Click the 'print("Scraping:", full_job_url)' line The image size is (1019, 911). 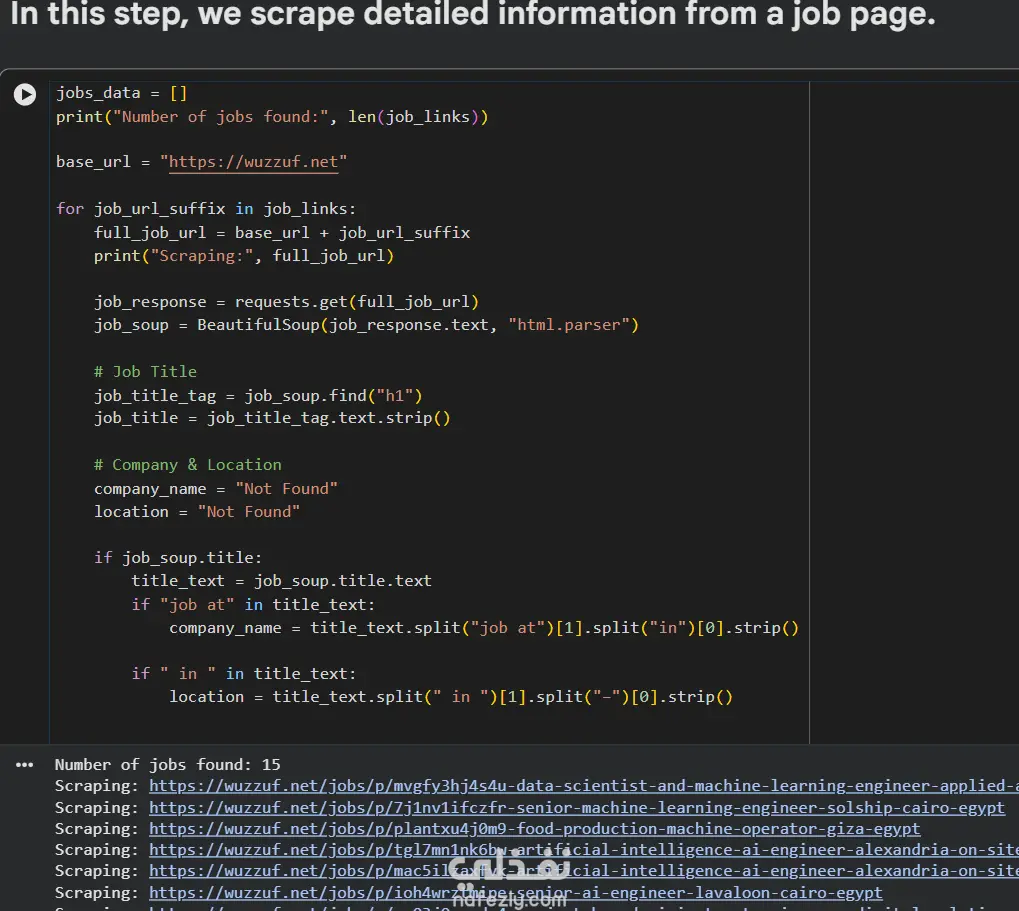244,256
